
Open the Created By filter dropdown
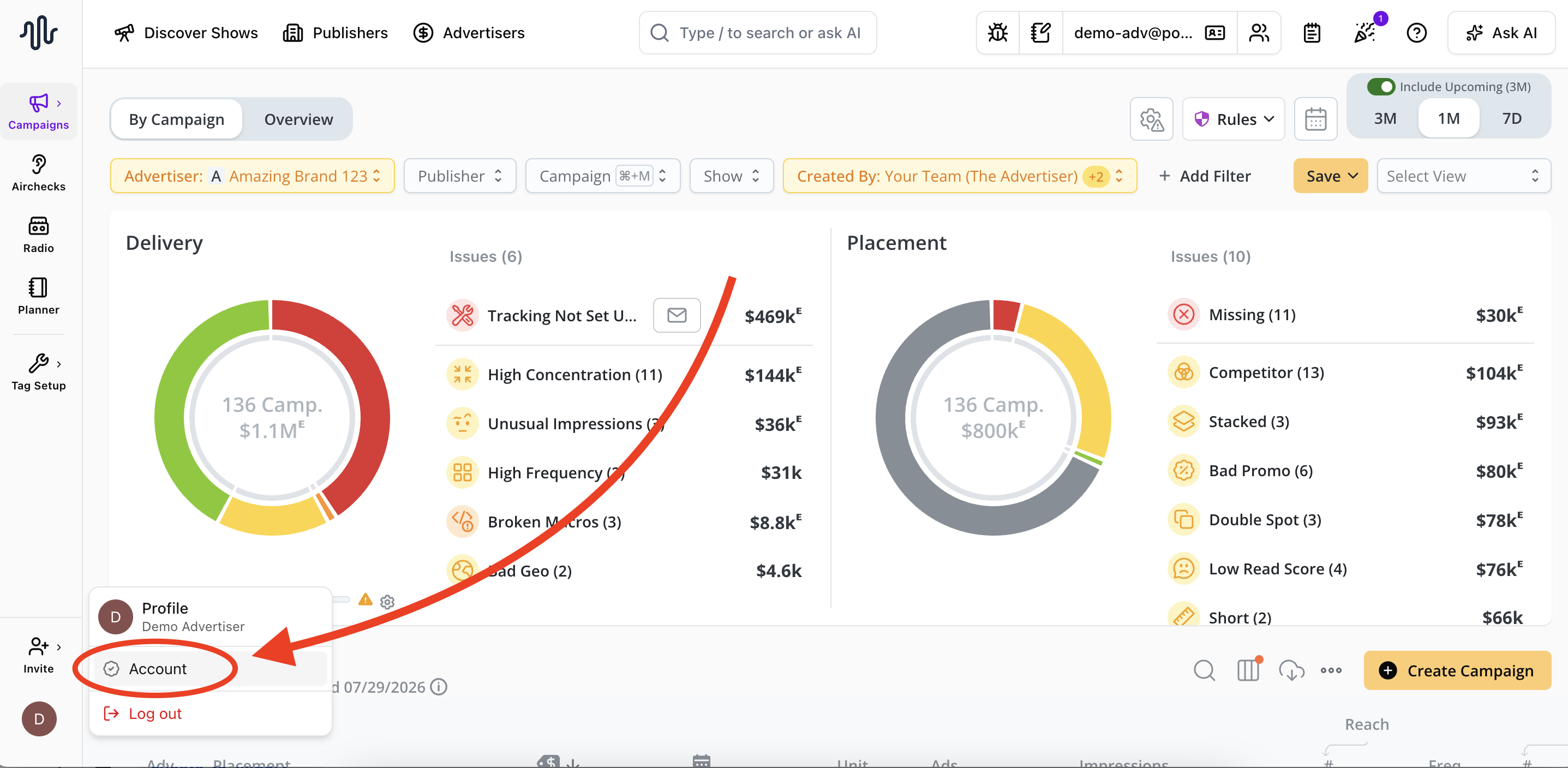coord(960,176)
